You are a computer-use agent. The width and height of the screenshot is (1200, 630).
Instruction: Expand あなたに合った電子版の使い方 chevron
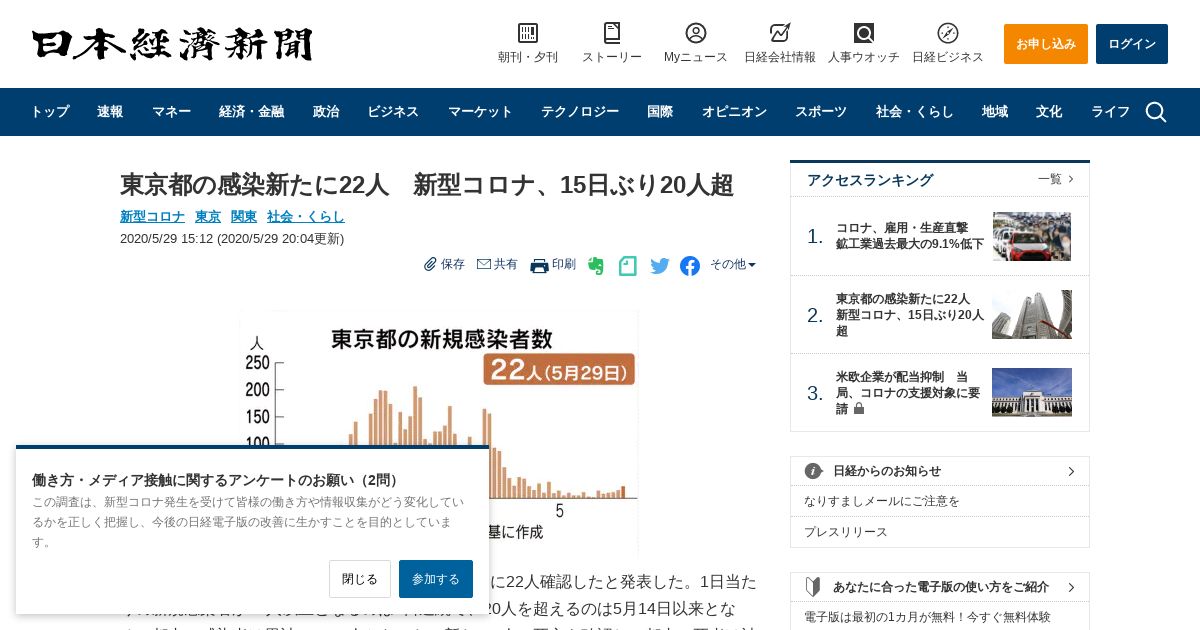tap(1071, 587)
